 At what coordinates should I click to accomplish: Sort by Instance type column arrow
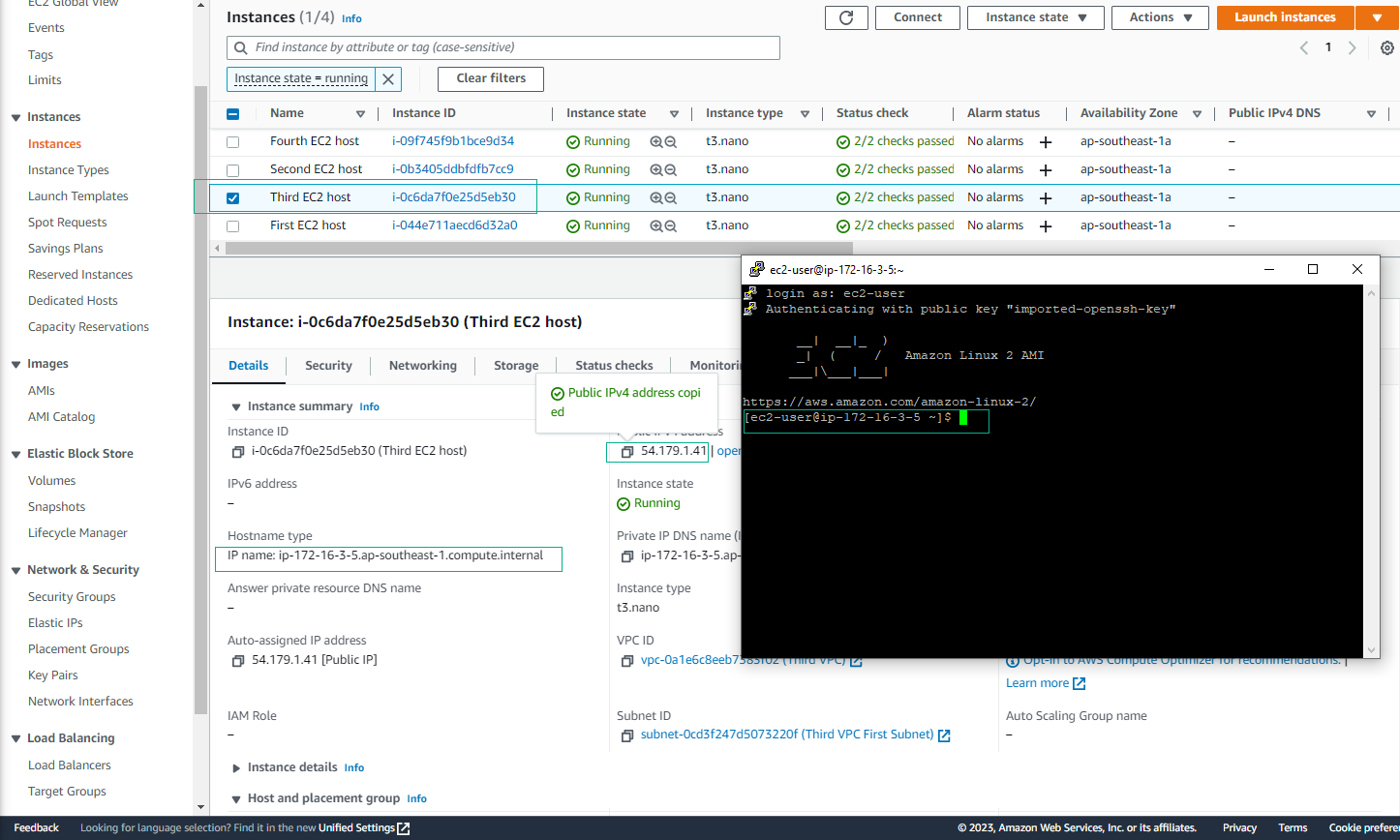click(x=805, y=114)
